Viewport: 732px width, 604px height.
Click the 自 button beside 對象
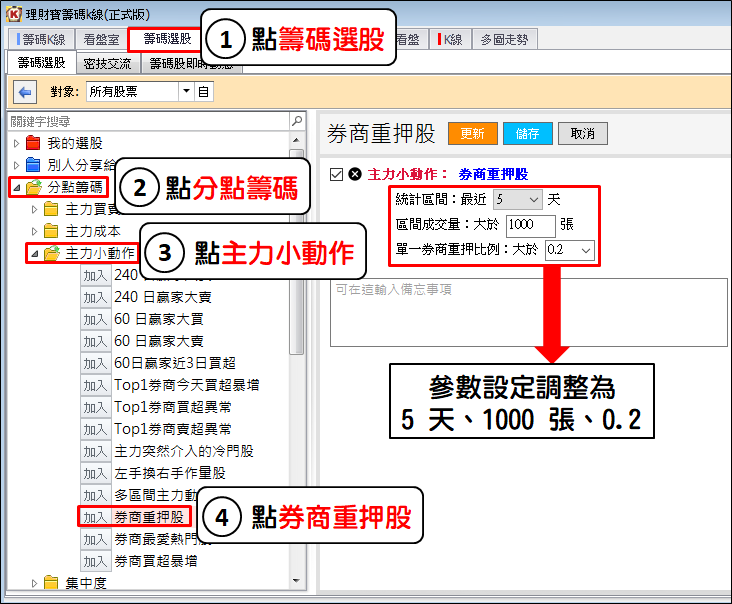(x=204, y=91)
